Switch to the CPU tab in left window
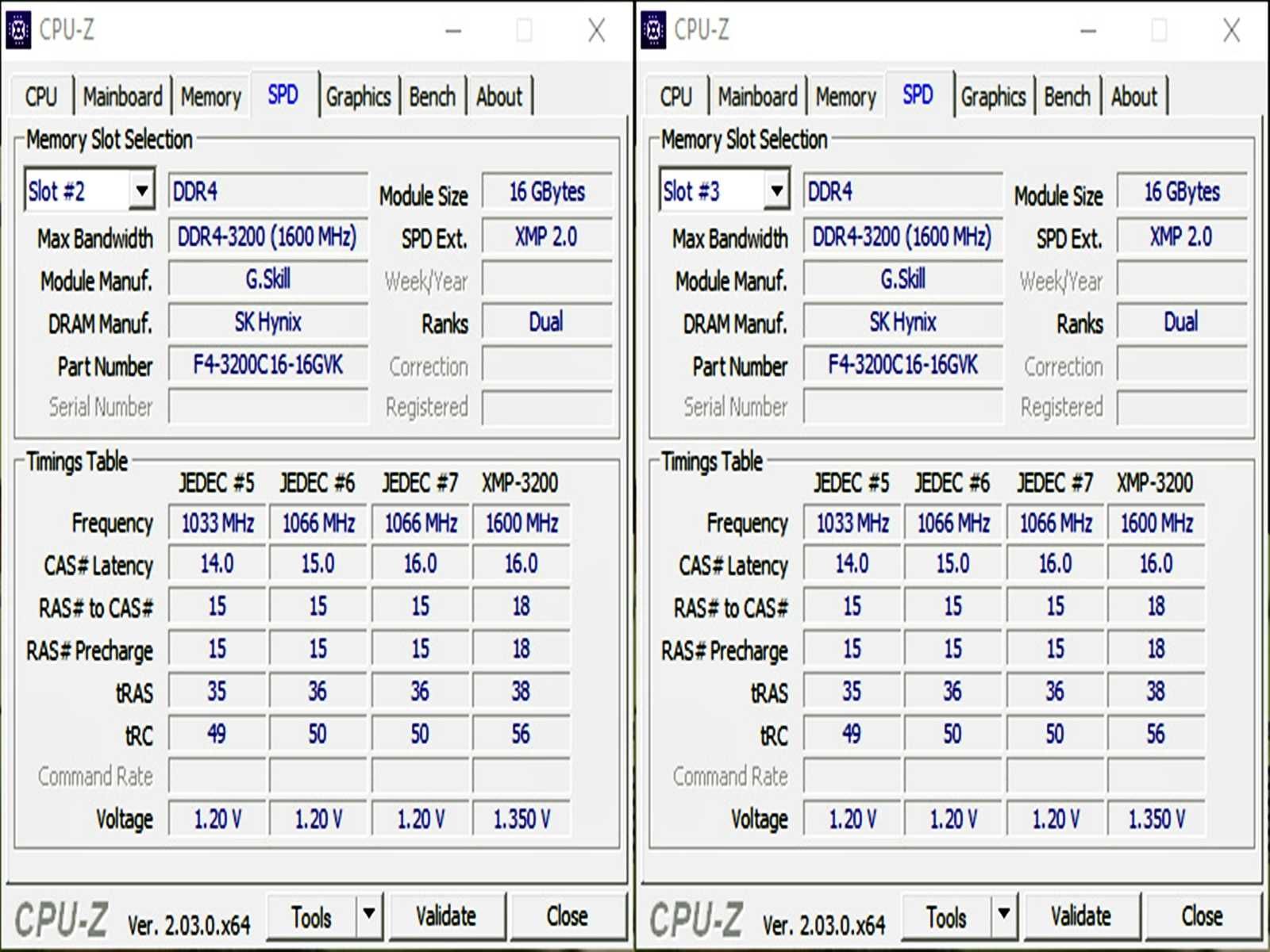Screen dimensions: 1270x952 pos(41,97)
